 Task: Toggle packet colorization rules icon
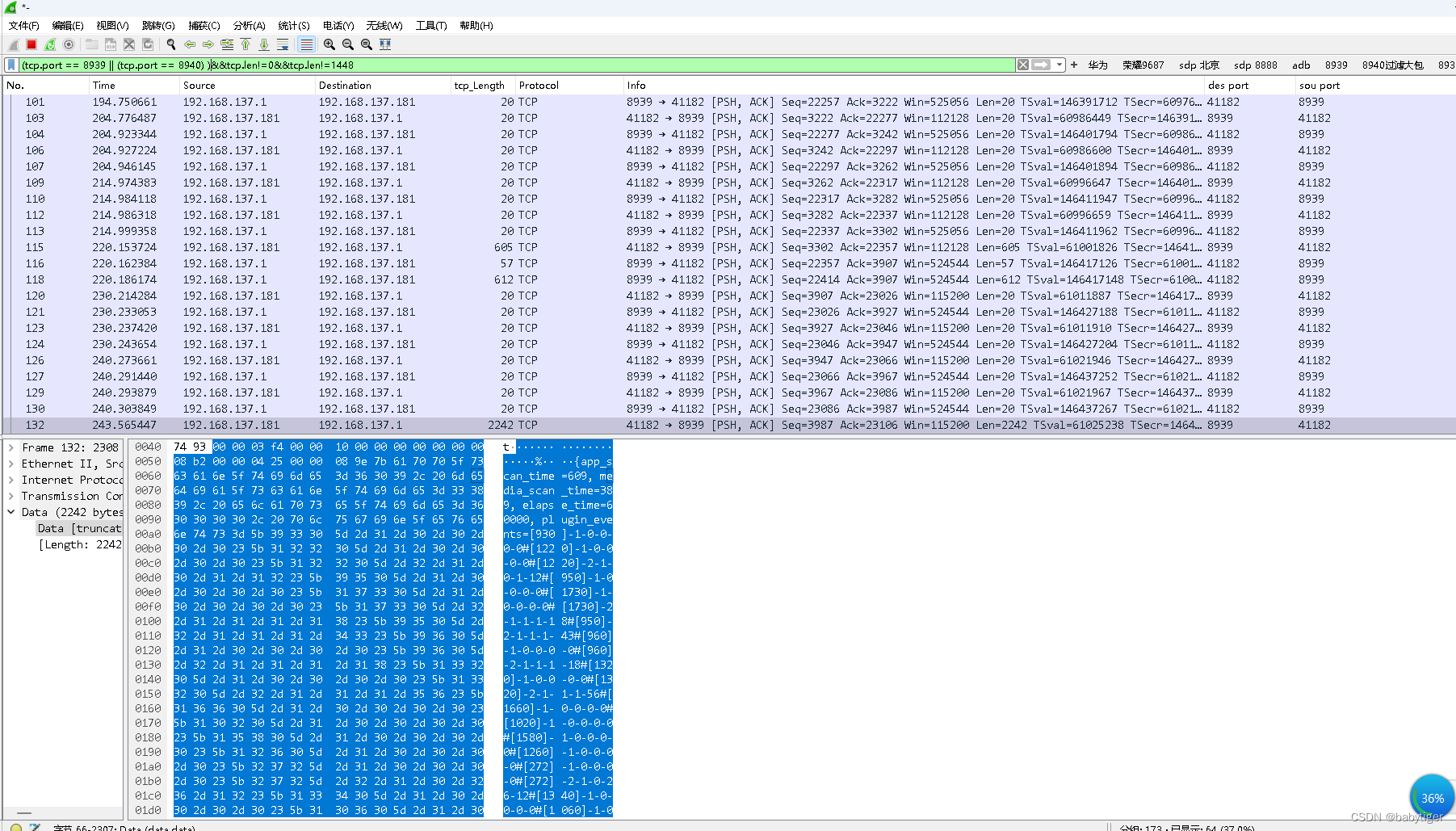coord(306,44)
